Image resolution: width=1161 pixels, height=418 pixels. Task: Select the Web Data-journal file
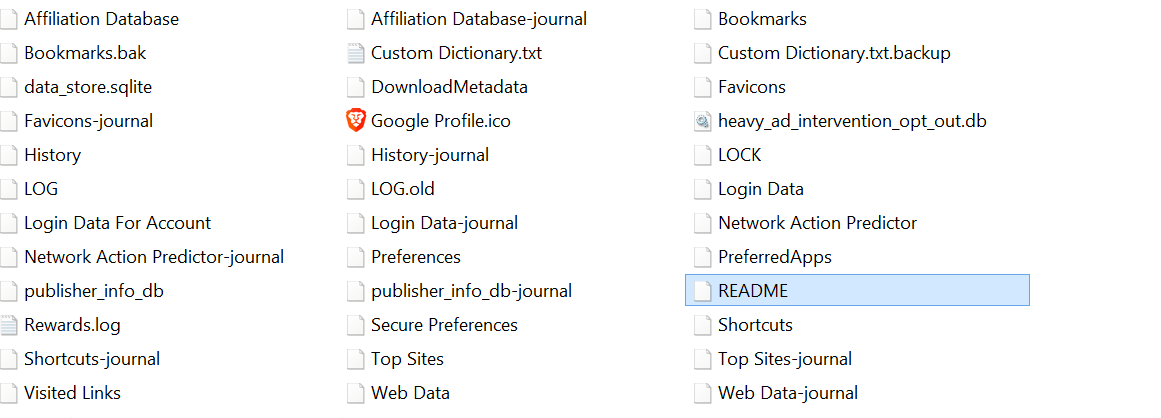[788, 393]
